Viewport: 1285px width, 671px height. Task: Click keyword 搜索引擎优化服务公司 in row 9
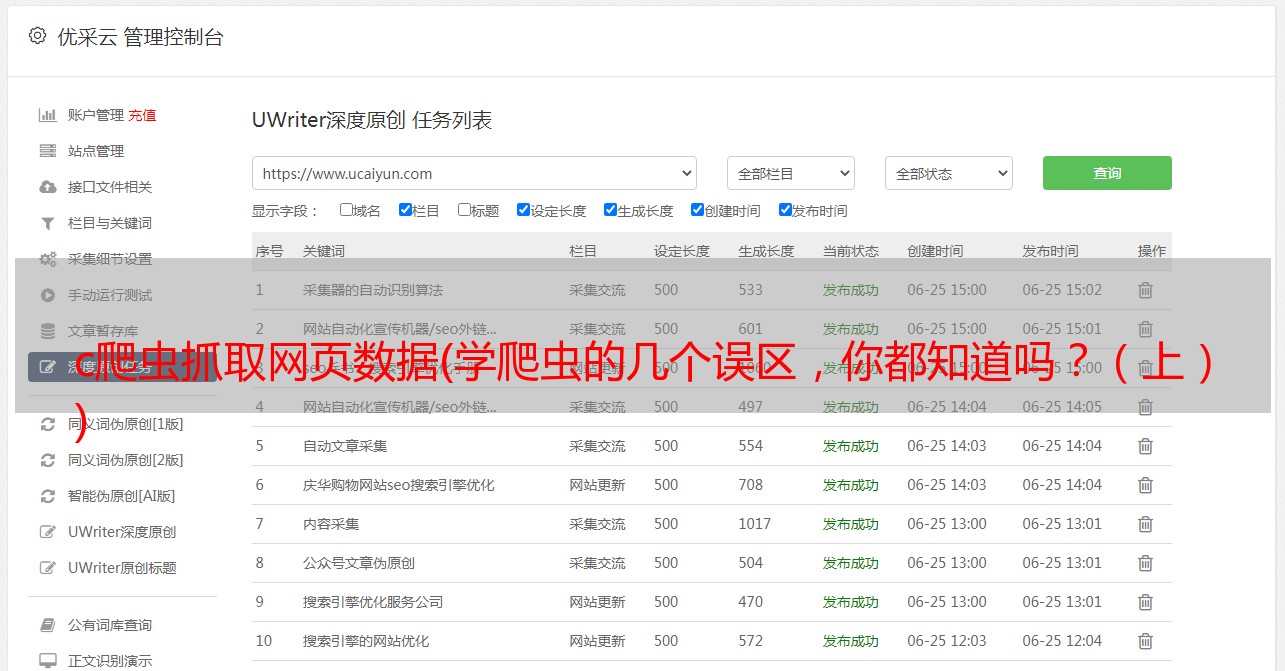pyautogui.click(x=373, y=602)
